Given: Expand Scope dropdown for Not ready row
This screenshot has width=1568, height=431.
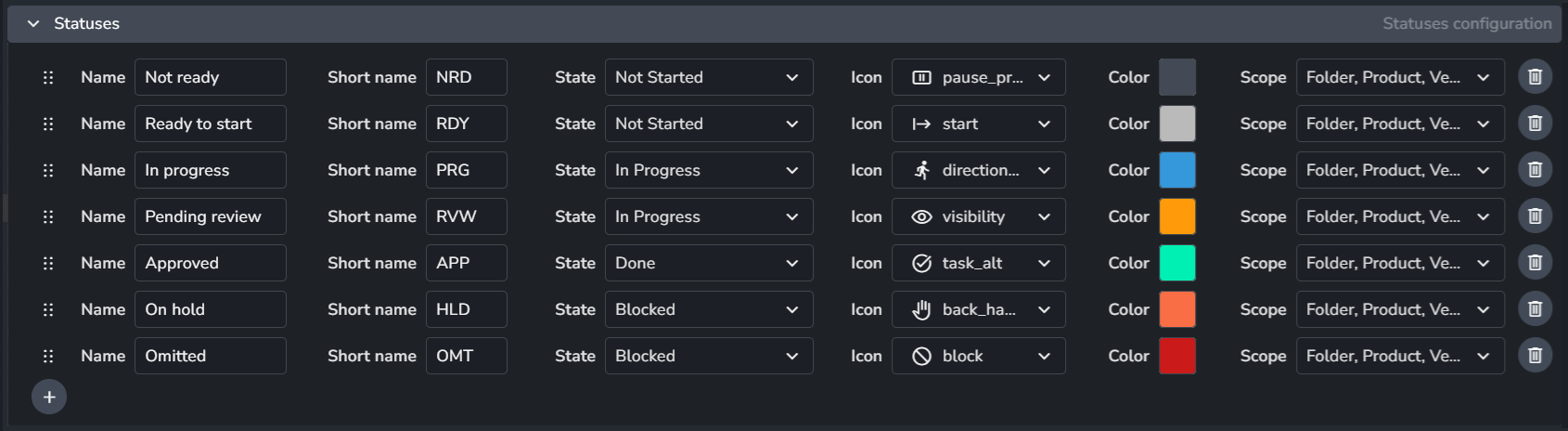Looking at the screenshot, I should pos(1399,77).
